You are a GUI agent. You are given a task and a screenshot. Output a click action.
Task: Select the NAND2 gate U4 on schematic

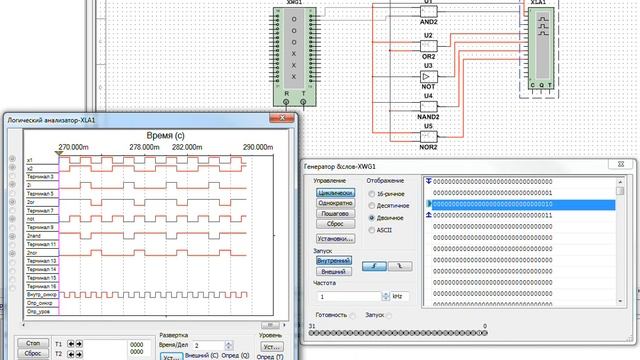pos(429,107)
